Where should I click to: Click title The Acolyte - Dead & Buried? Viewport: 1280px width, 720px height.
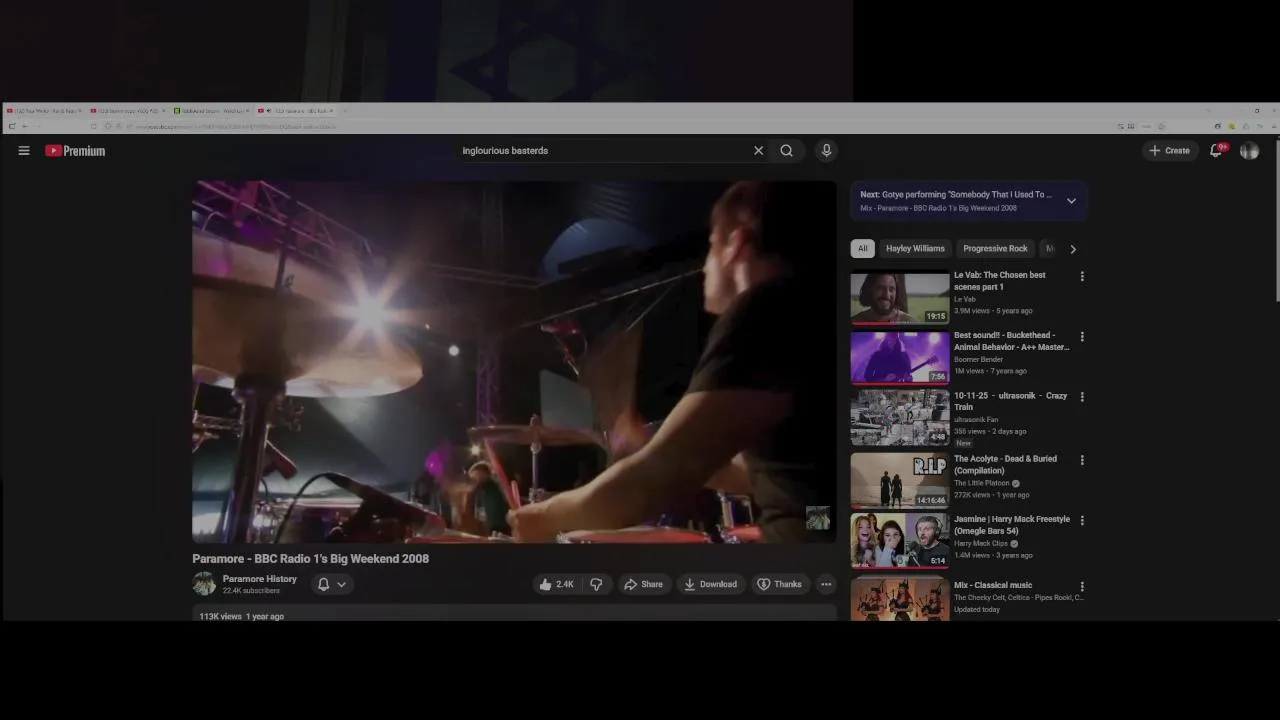(x=1005, y=464)
